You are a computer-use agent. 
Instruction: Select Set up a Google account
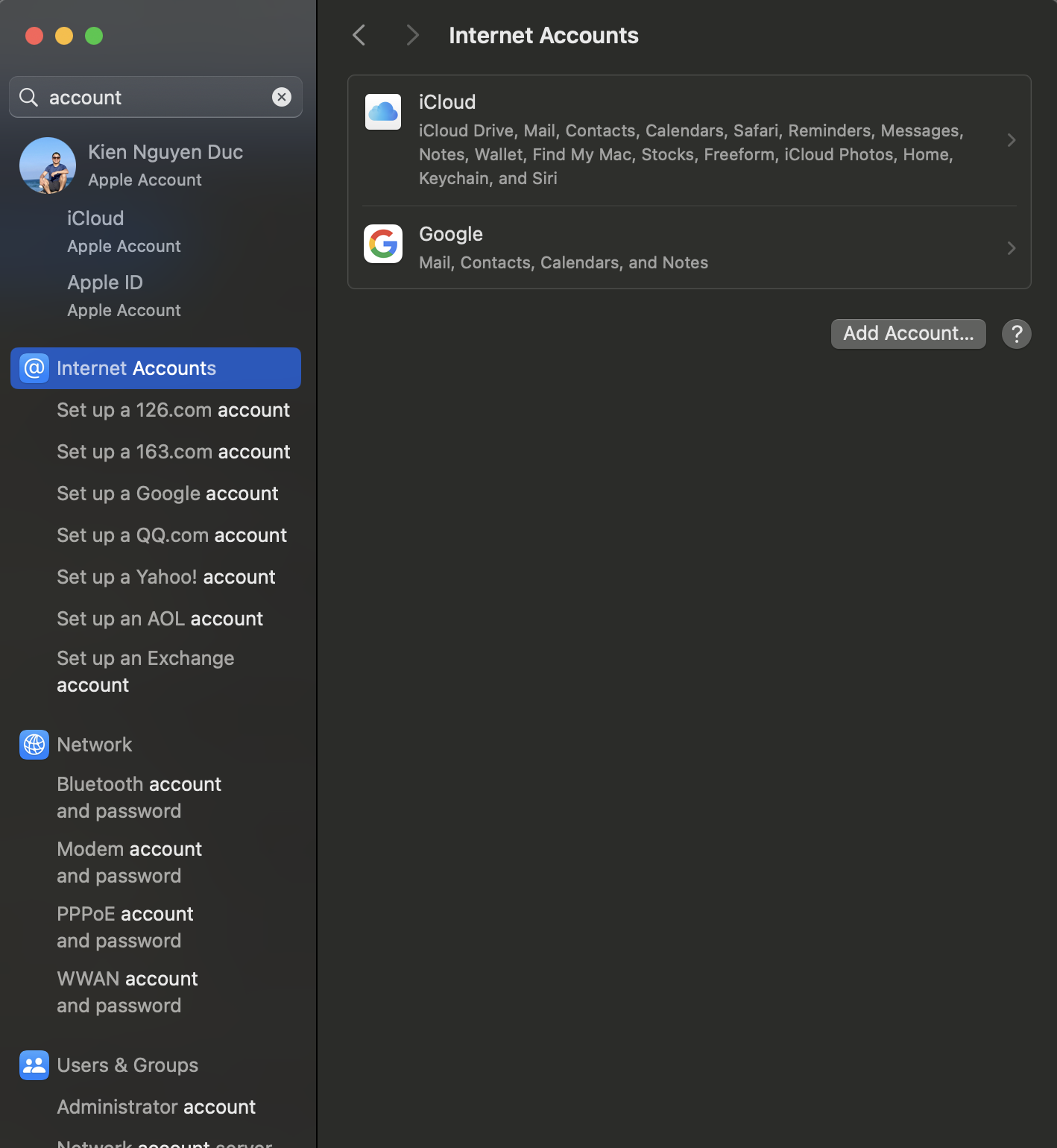tap(168, 493)
